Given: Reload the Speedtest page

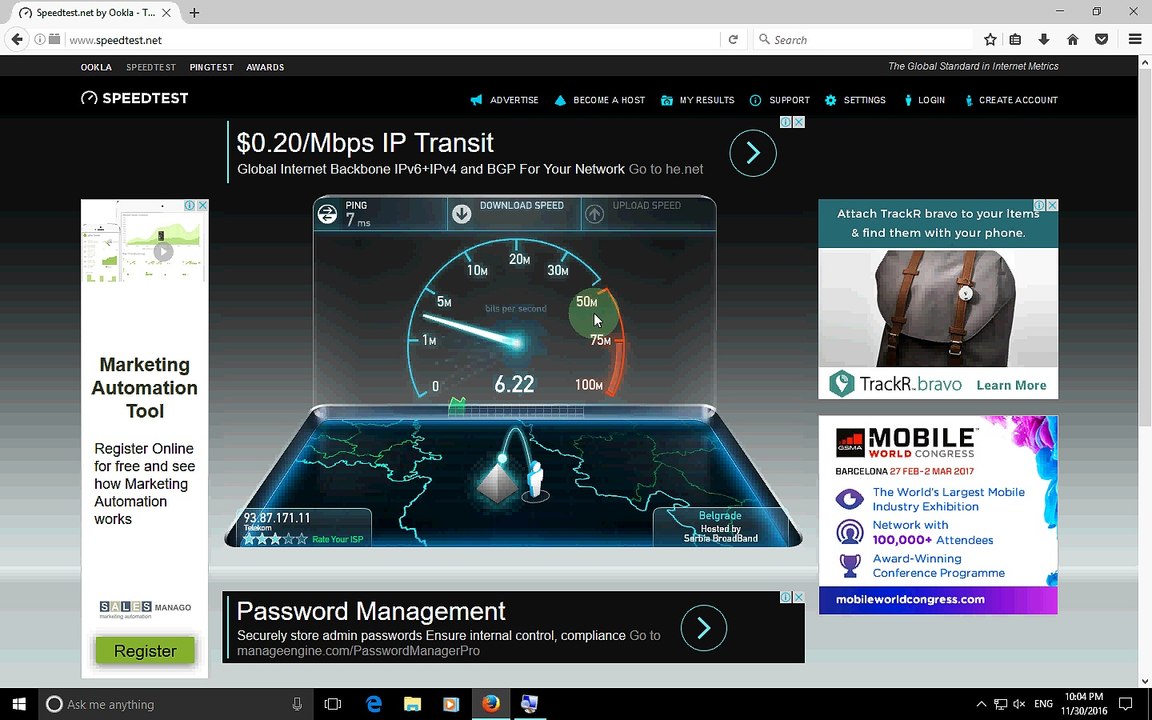Looking at the screenshot, I should (x=732, y=40).
